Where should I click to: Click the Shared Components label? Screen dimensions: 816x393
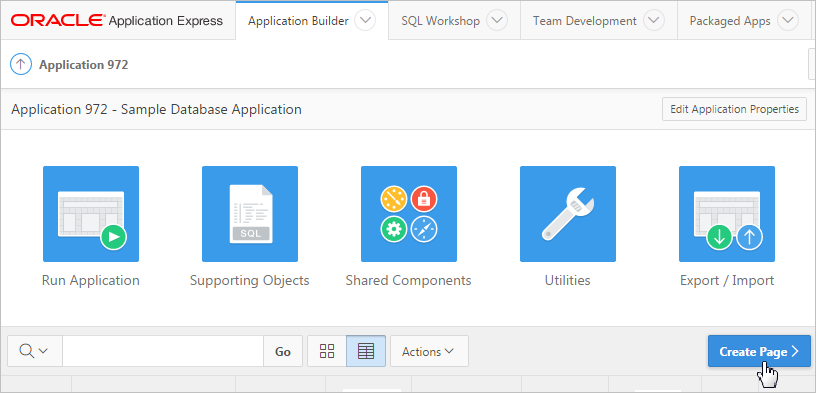(409, 281)
